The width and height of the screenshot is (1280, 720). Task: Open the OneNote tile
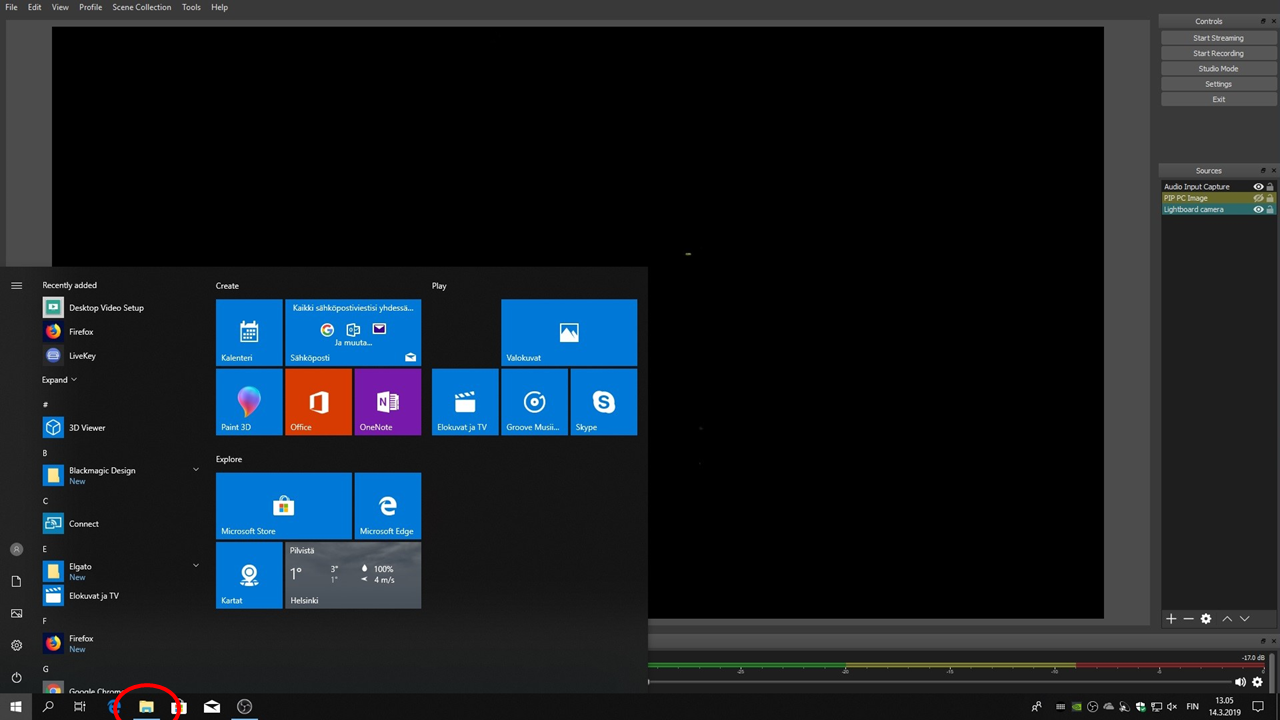[x=388, y=402]
